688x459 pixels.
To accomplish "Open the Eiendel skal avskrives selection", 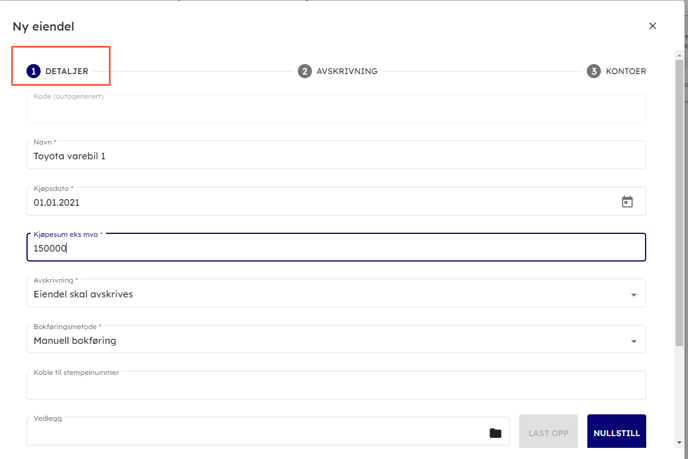I will pyautogui.click(x=320, y=294).
